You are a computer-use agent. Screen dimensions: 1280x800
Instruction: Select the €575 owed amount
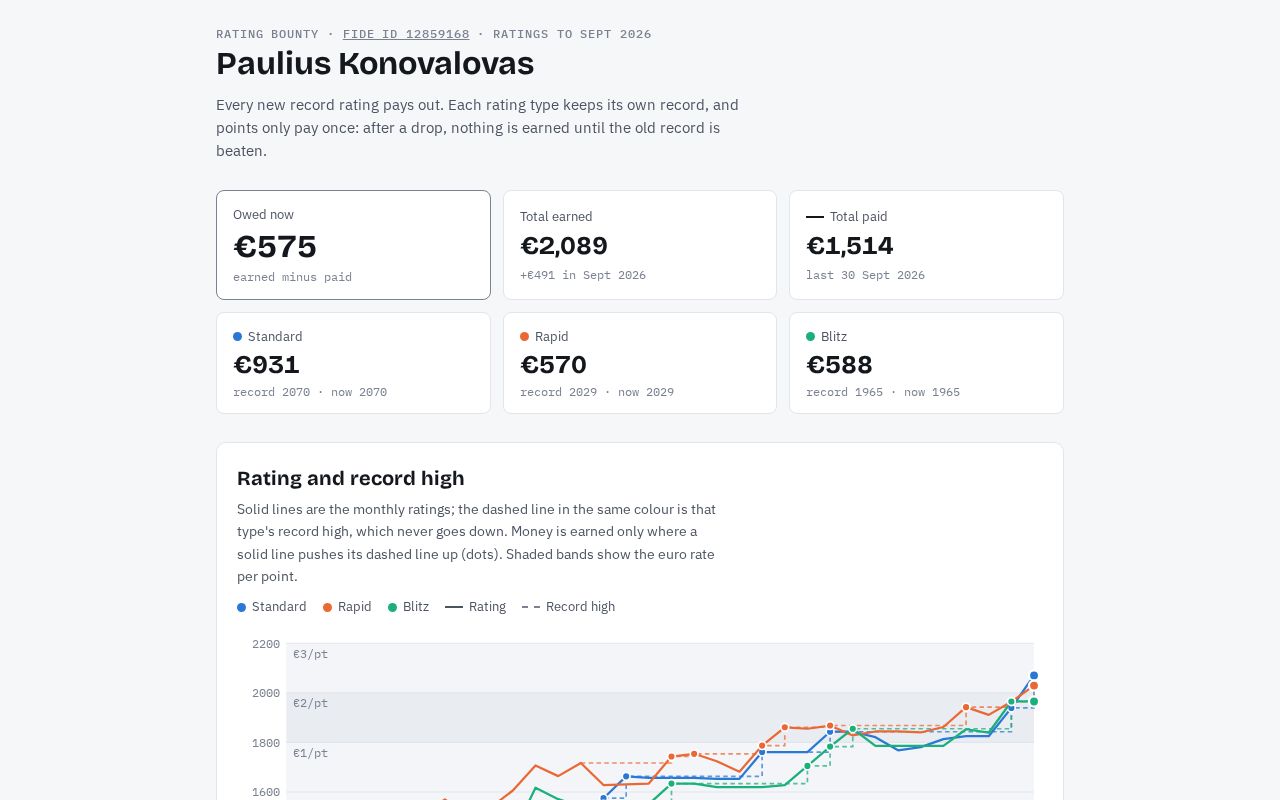pos(275,247)
